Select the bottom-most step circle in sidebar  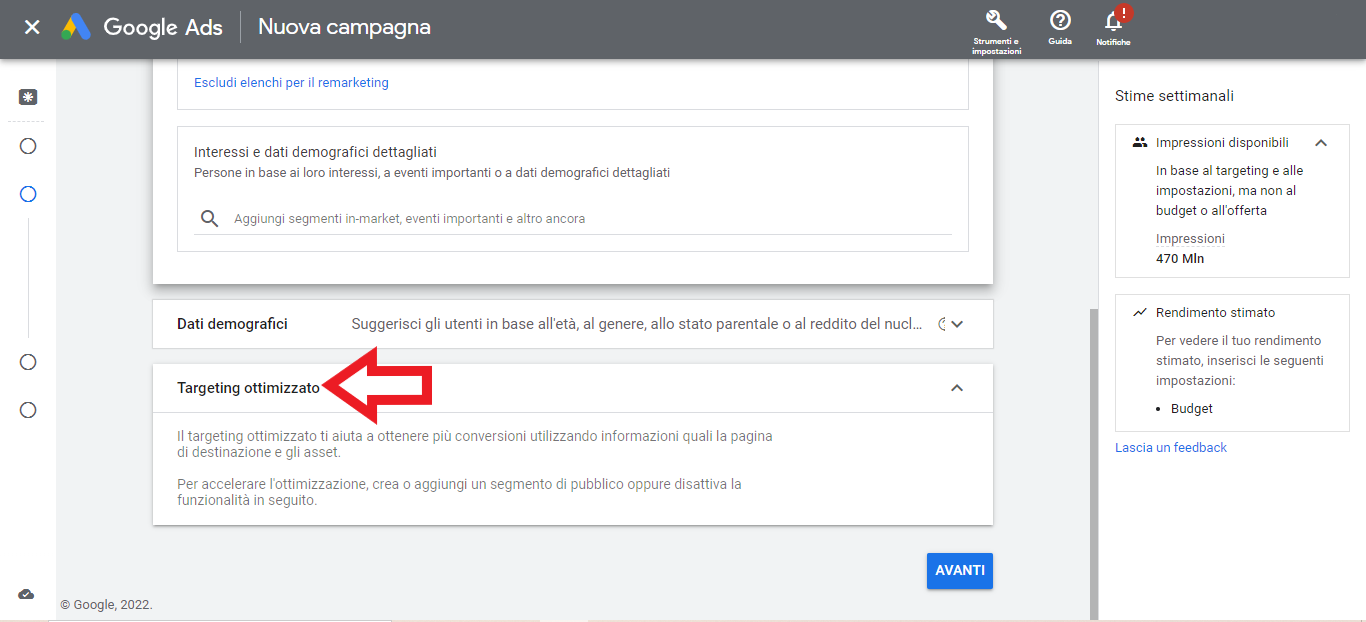pyautogui.click(x=28, y=410)
